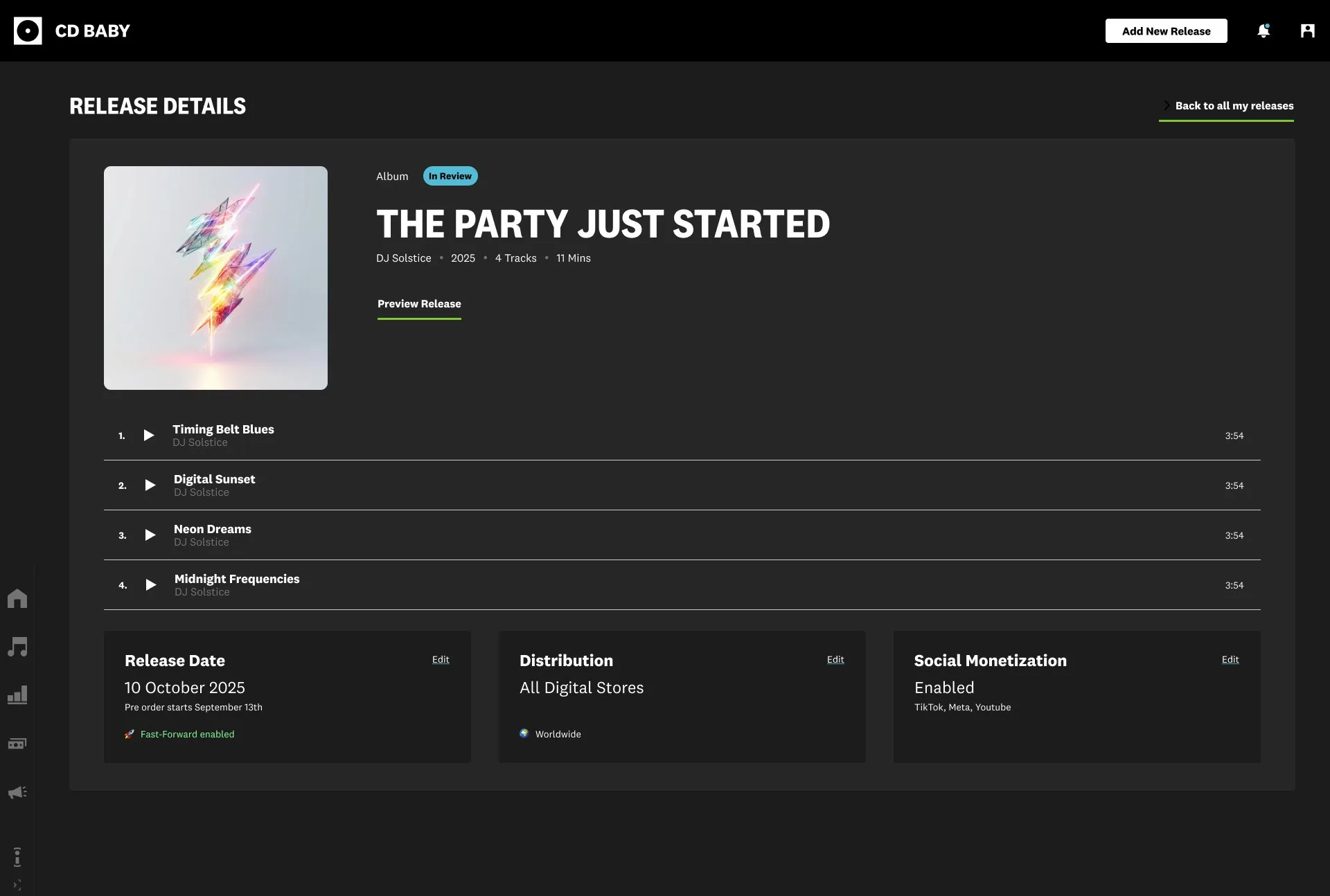The height and width of the screenshot is (896, 1330).
Task: Open the megaphone promotion sidebar icon
Action: [x=17, y=791]
